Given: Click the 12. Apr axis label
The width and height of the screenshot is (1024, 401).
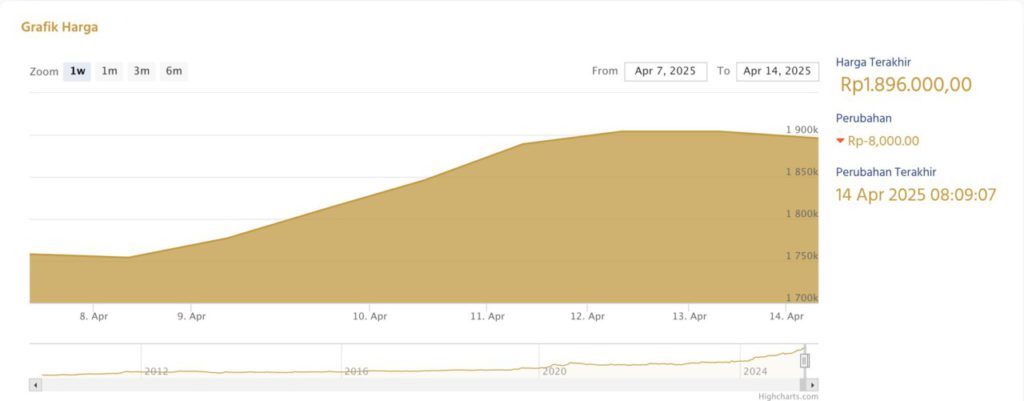Looking at the screenshot, I should tap(587, 316).
